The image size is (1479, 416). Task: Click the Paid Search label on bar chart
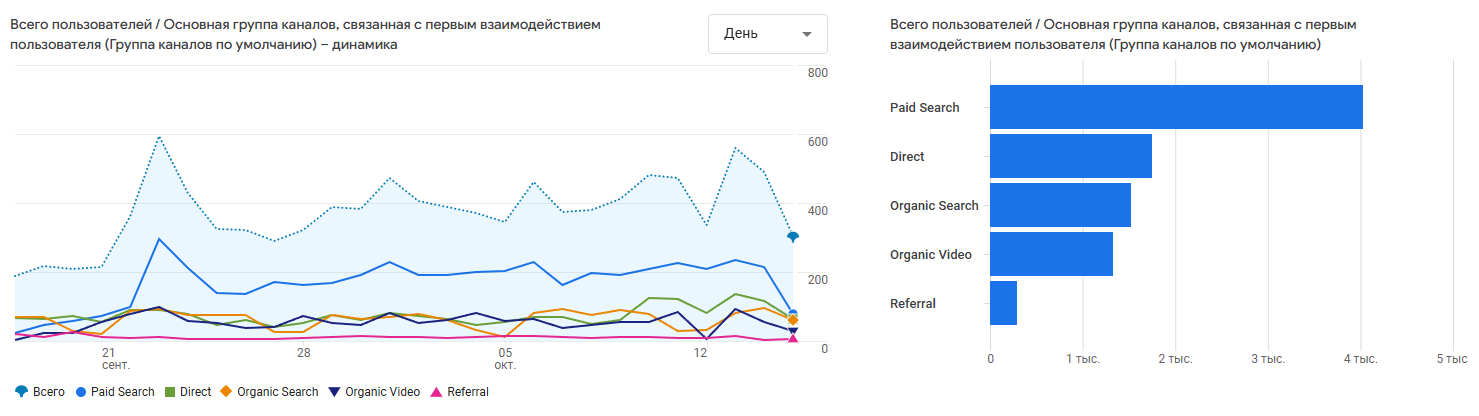point(924,107)
